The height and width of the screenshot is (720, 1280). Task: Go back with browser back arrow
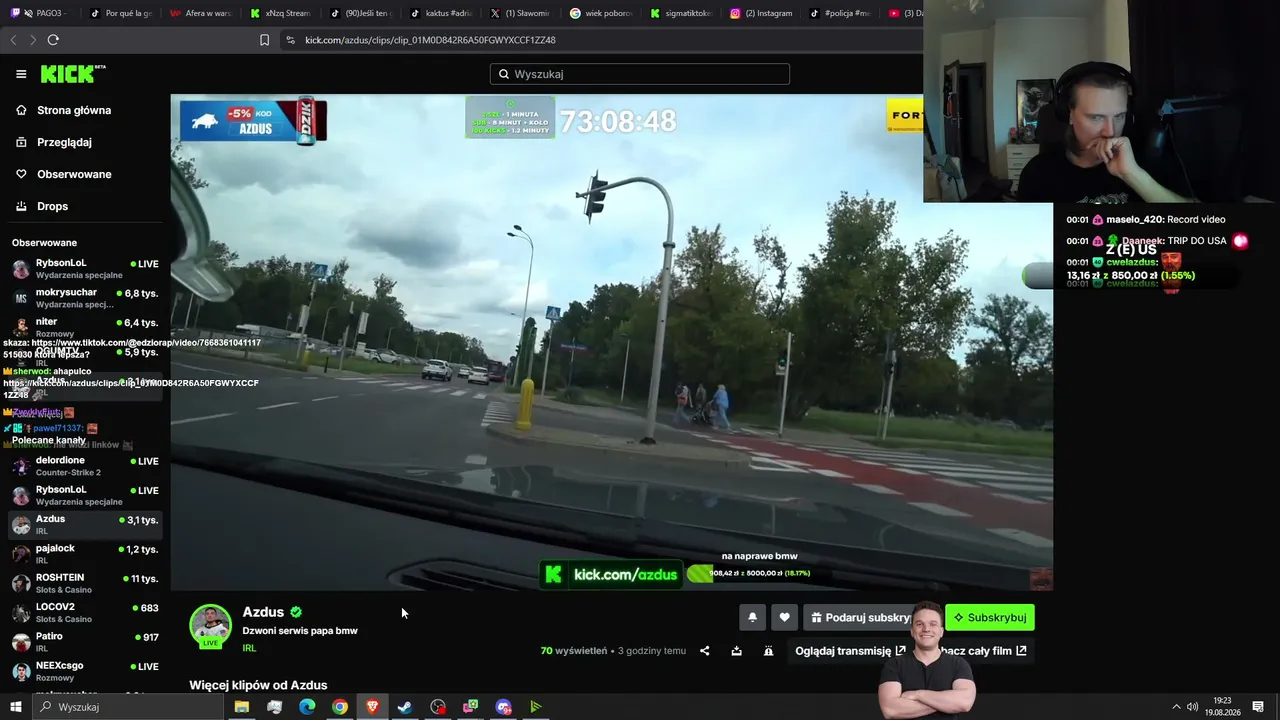[x=13, y=40]
